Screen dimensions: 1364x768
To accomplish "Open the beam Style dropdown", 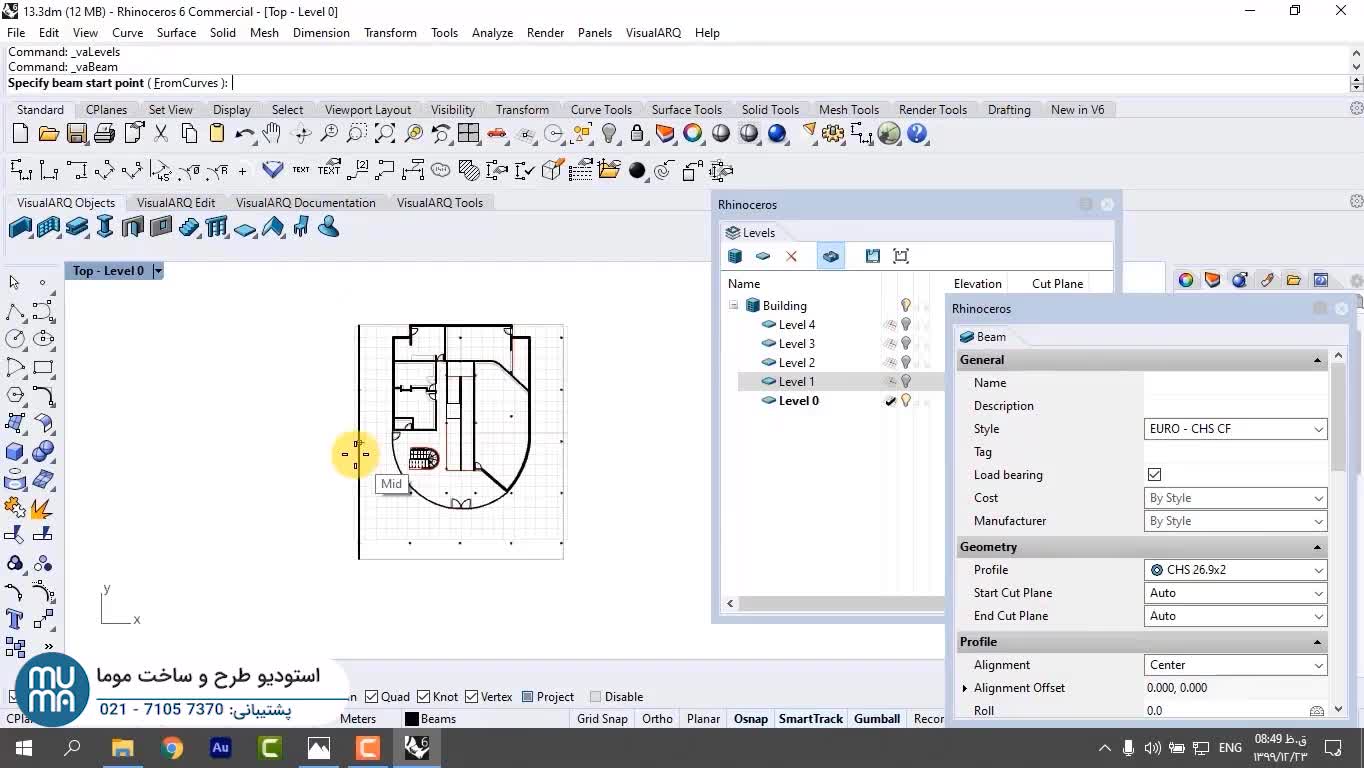I will coord(1235,429).
